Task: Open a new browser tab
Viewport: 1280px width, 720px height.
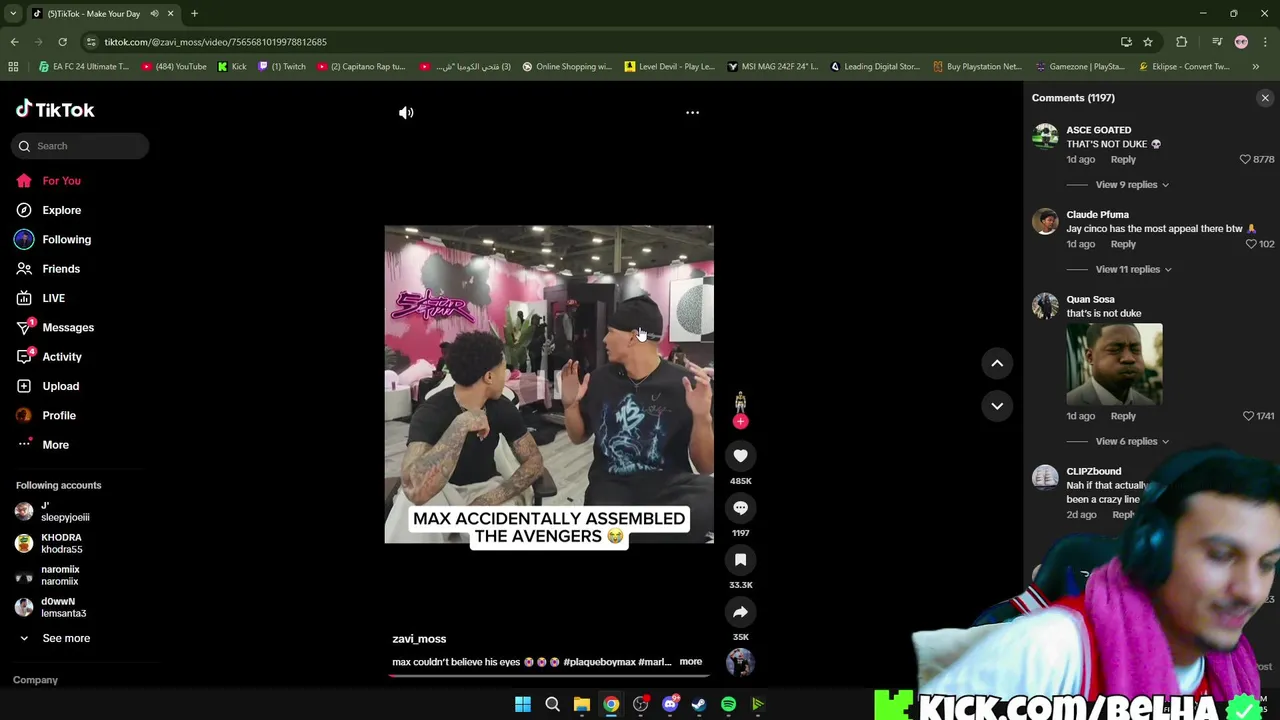Action: tap(194, 14)
